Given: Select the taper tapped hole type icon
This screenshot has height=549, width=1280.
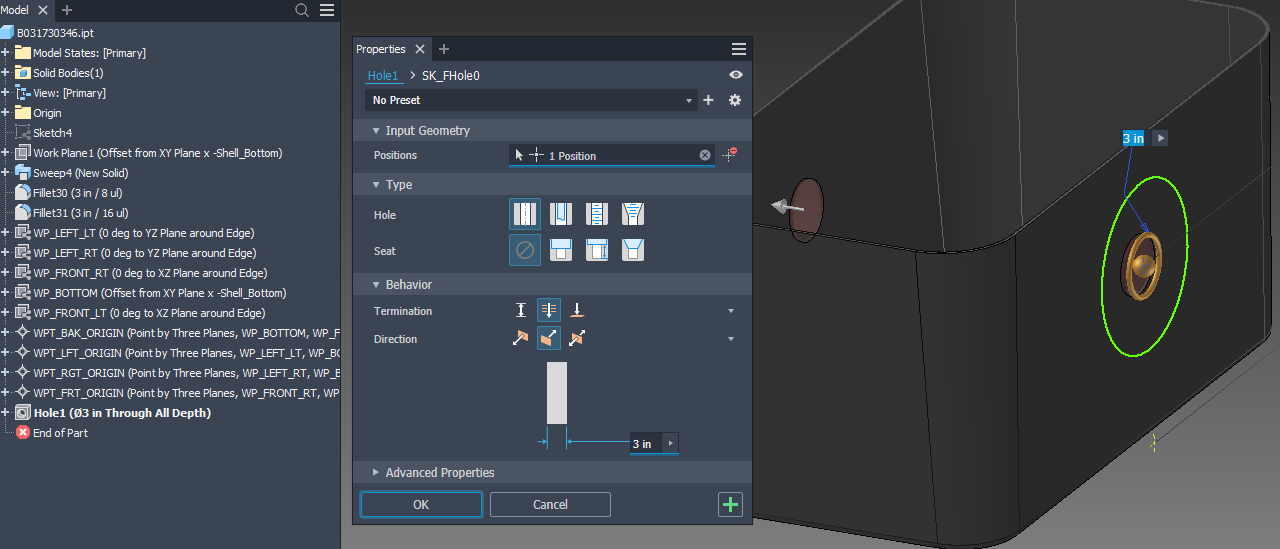Looking at the screenshot, I should (x=633, y=214).
